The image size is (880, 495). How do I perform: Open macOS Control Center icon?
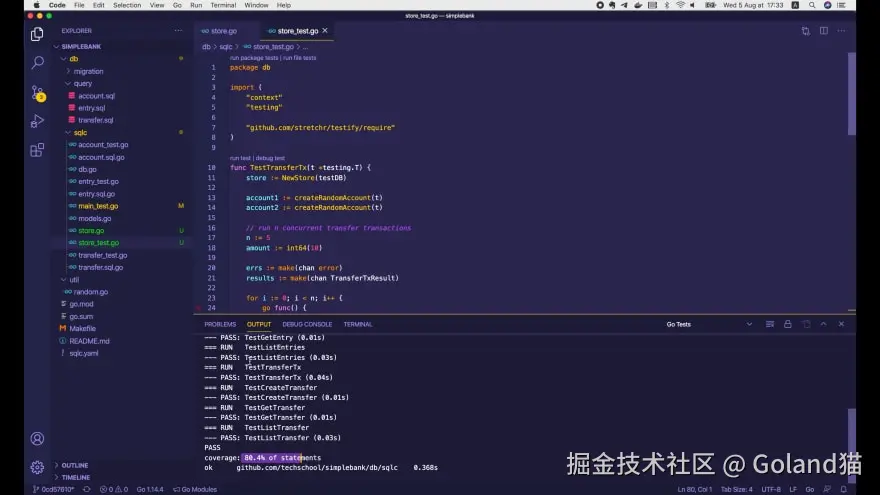[x=841, y=5]
